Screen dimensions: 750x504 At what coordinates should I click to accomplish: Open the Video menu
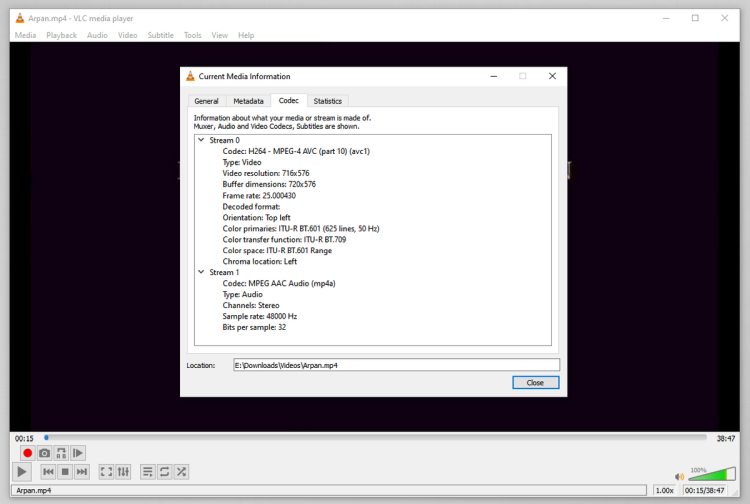127,35
